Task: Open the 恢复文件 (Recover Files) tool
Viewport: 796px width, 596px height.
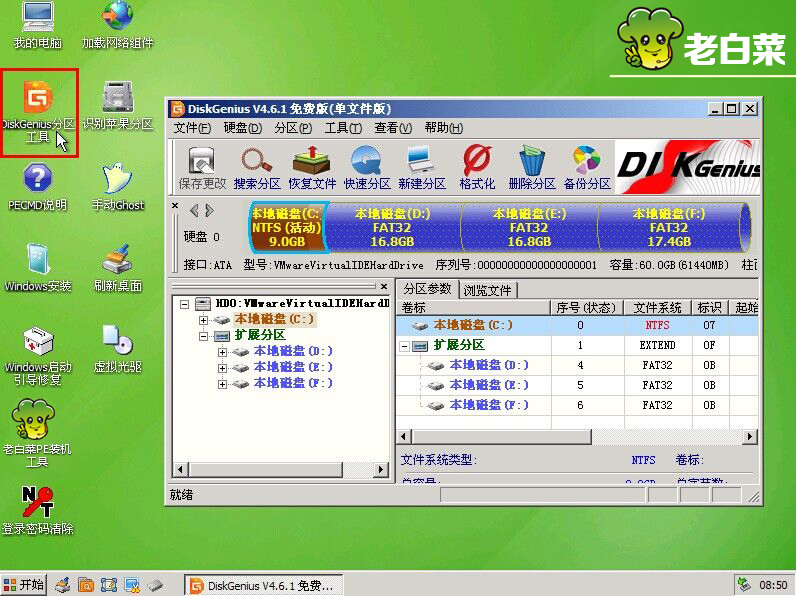Action: click(x=313, y=167)
